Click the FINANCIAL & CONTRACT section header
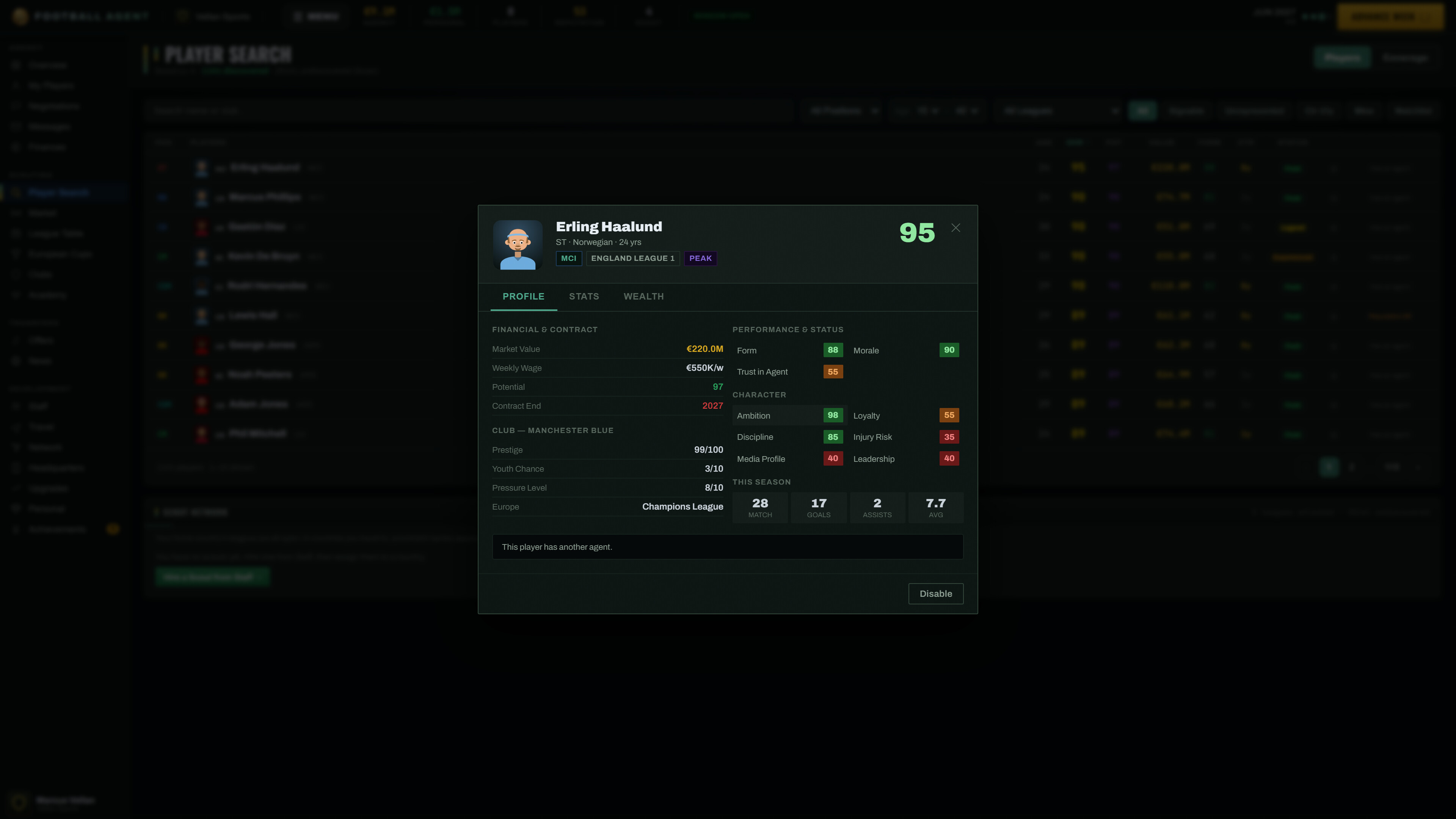1456x819 pixels. click(x=544, y=329)
